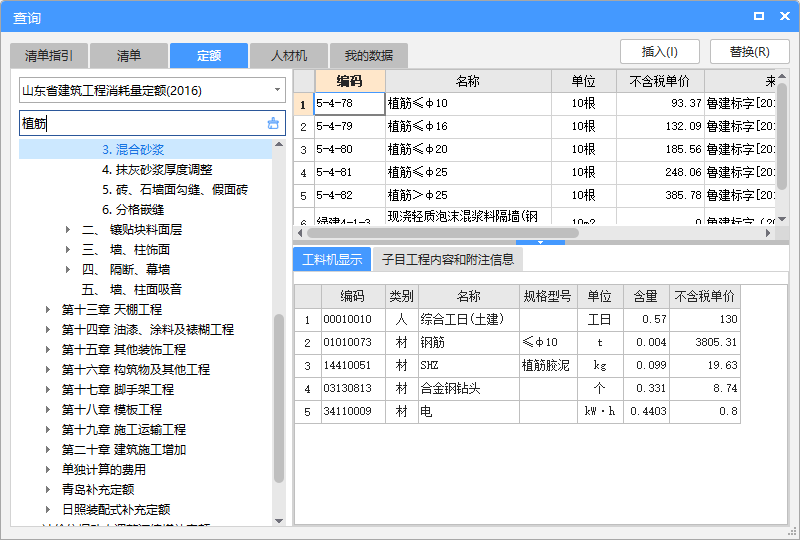
Task: Expand 四、隔断、幕墙 node
Action: (68, 269)
